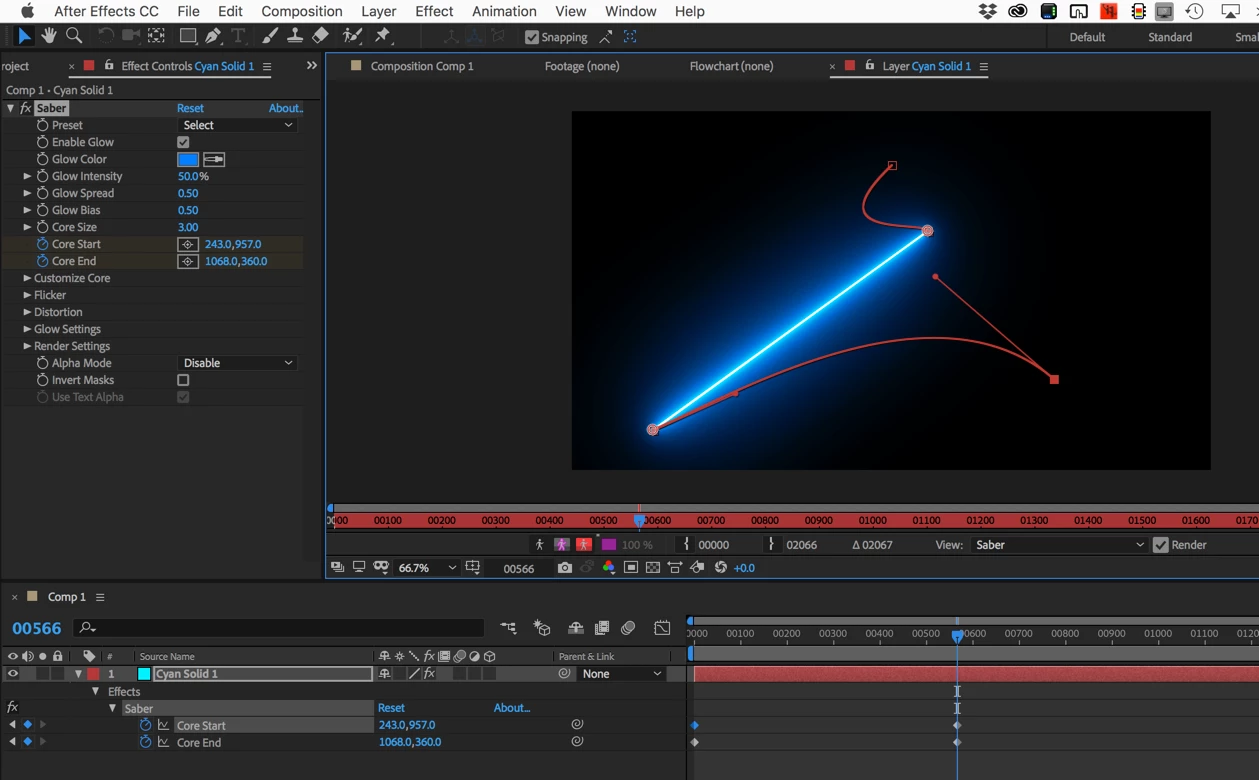This screenshot has width=1259, height=780.
Task: Open the Animation menu
Action: tap(503, 11)
